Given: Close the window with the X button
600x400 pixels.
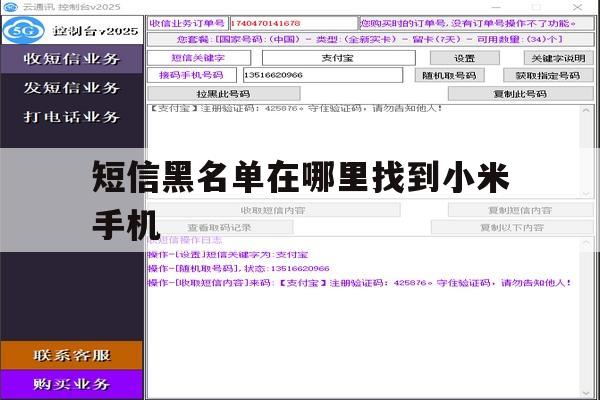Looking at the screenshot, I should coord(577,7).
